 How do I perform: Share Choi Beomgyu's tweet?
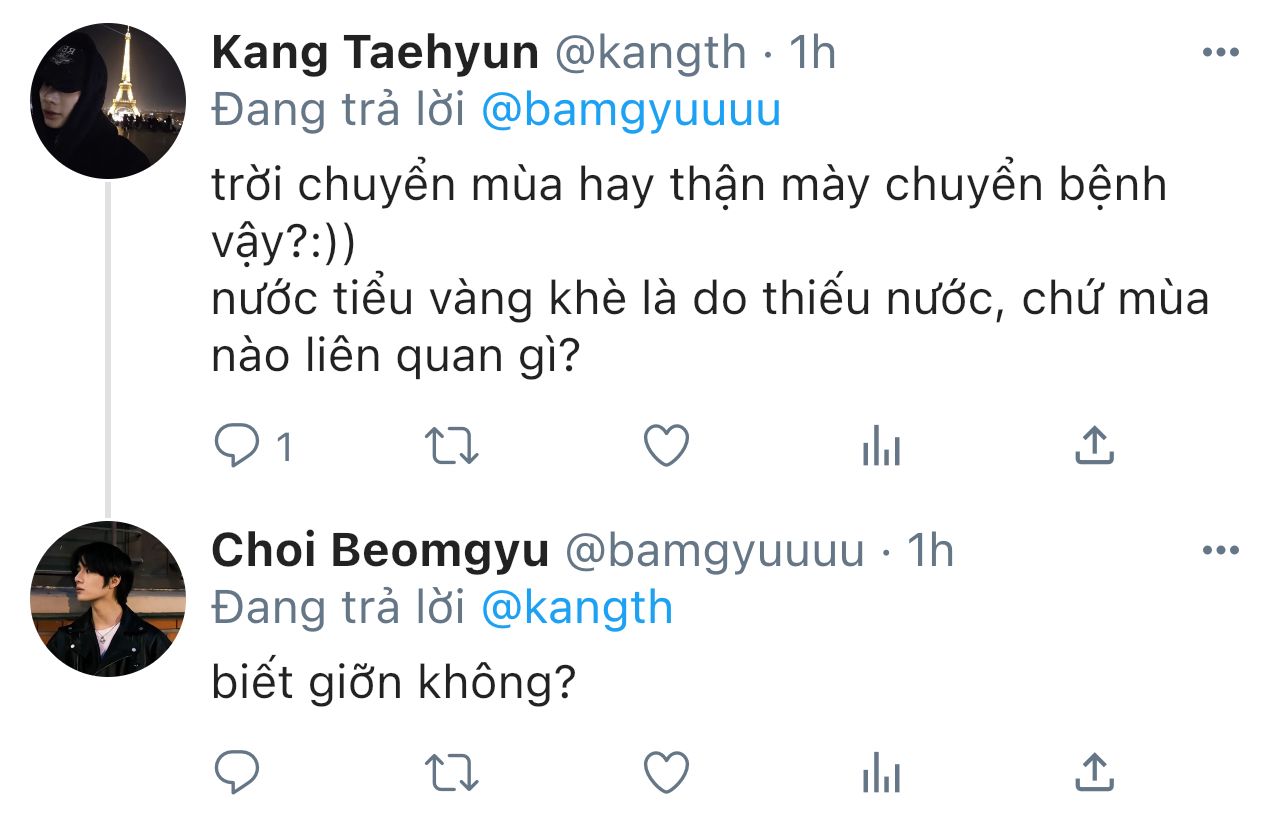coord(1094,771)
